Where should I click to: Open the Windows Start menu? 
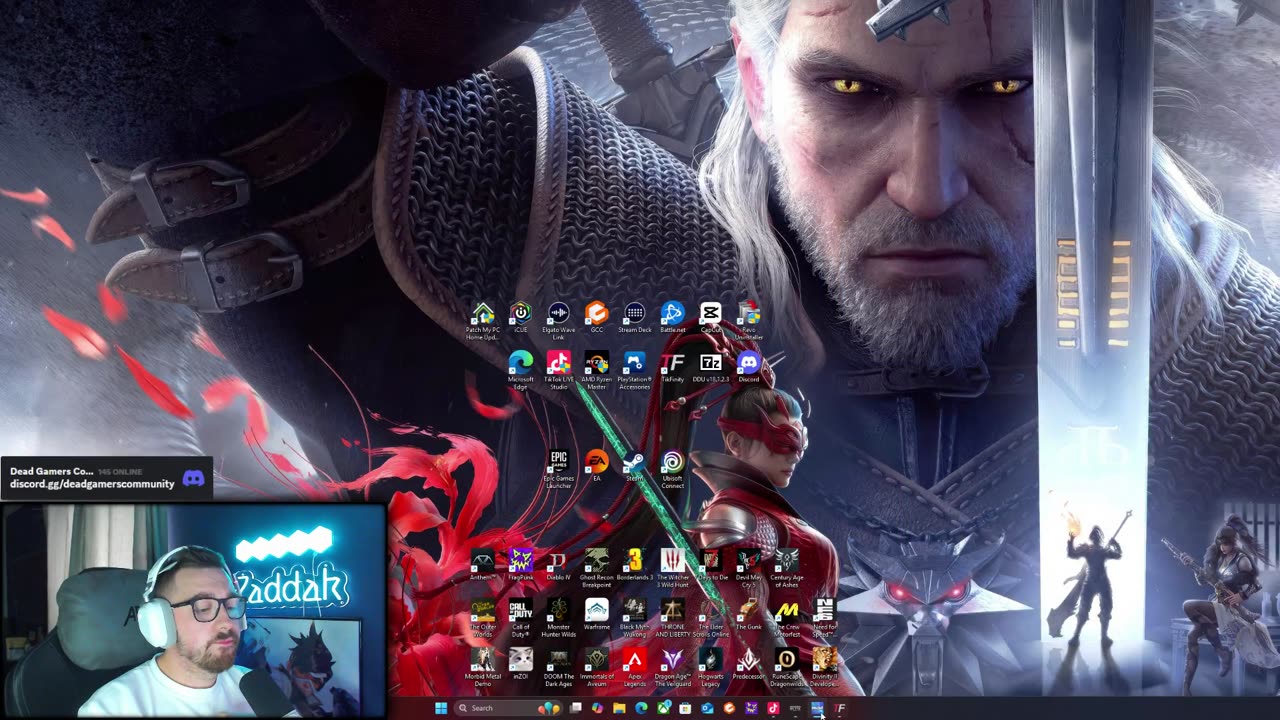pyautogui.click(x=441, y=708)
